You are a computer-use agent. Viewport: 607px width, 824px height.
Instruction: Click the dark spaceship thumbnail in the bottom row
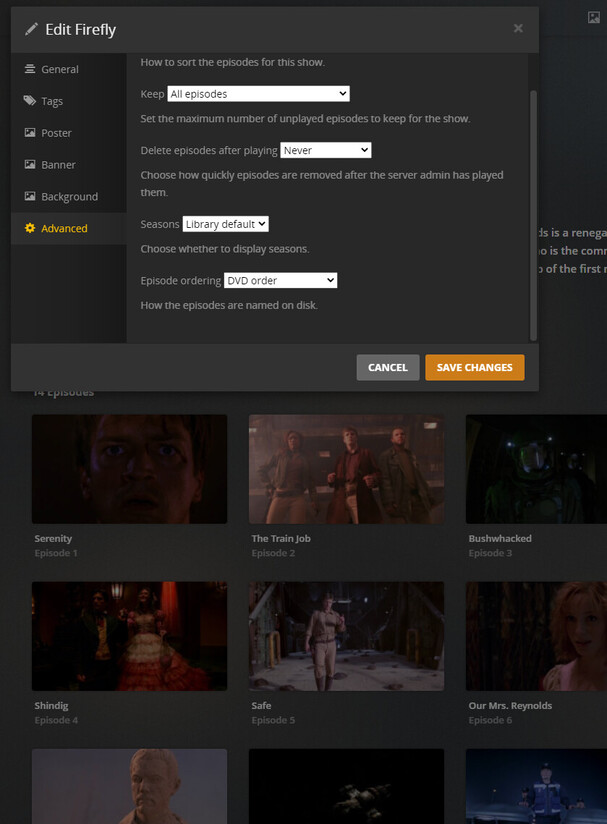click(346, 786)
